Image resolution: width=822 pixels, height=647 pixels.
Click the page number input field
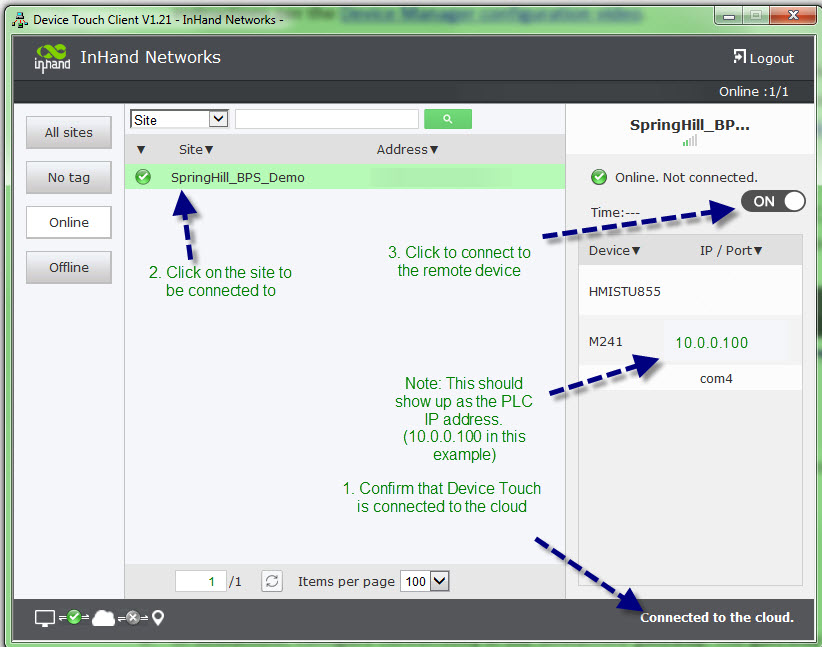[x=201, y=581]
